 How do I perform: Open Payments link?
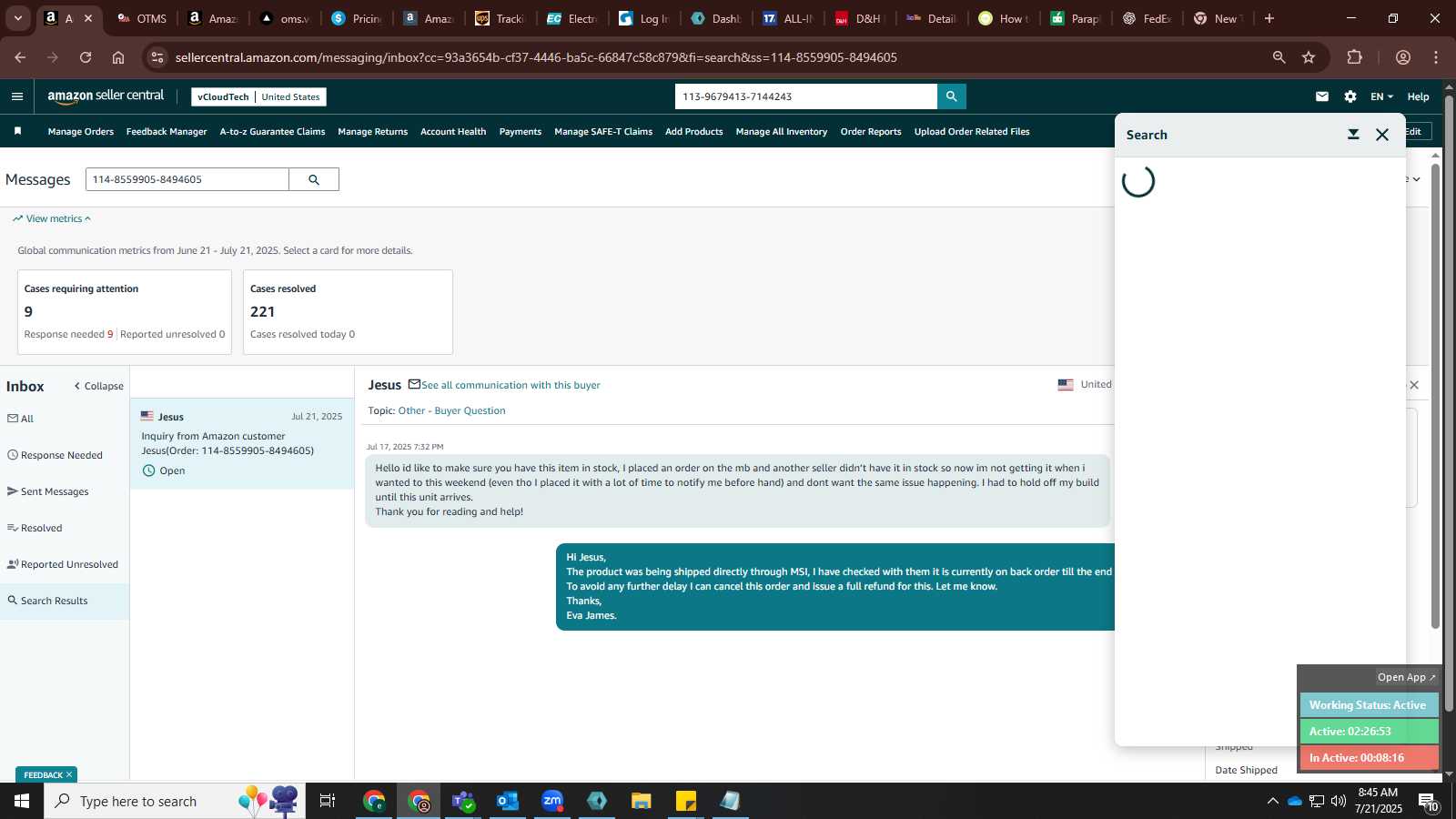(x=521, y=131)
